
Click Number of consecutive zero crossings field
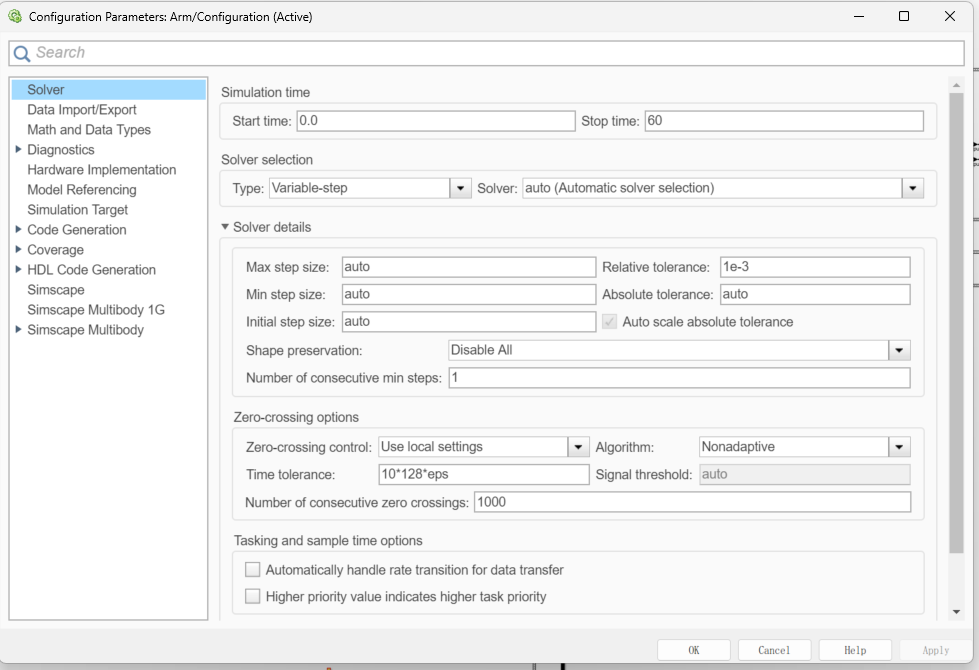tap(692, 502)
